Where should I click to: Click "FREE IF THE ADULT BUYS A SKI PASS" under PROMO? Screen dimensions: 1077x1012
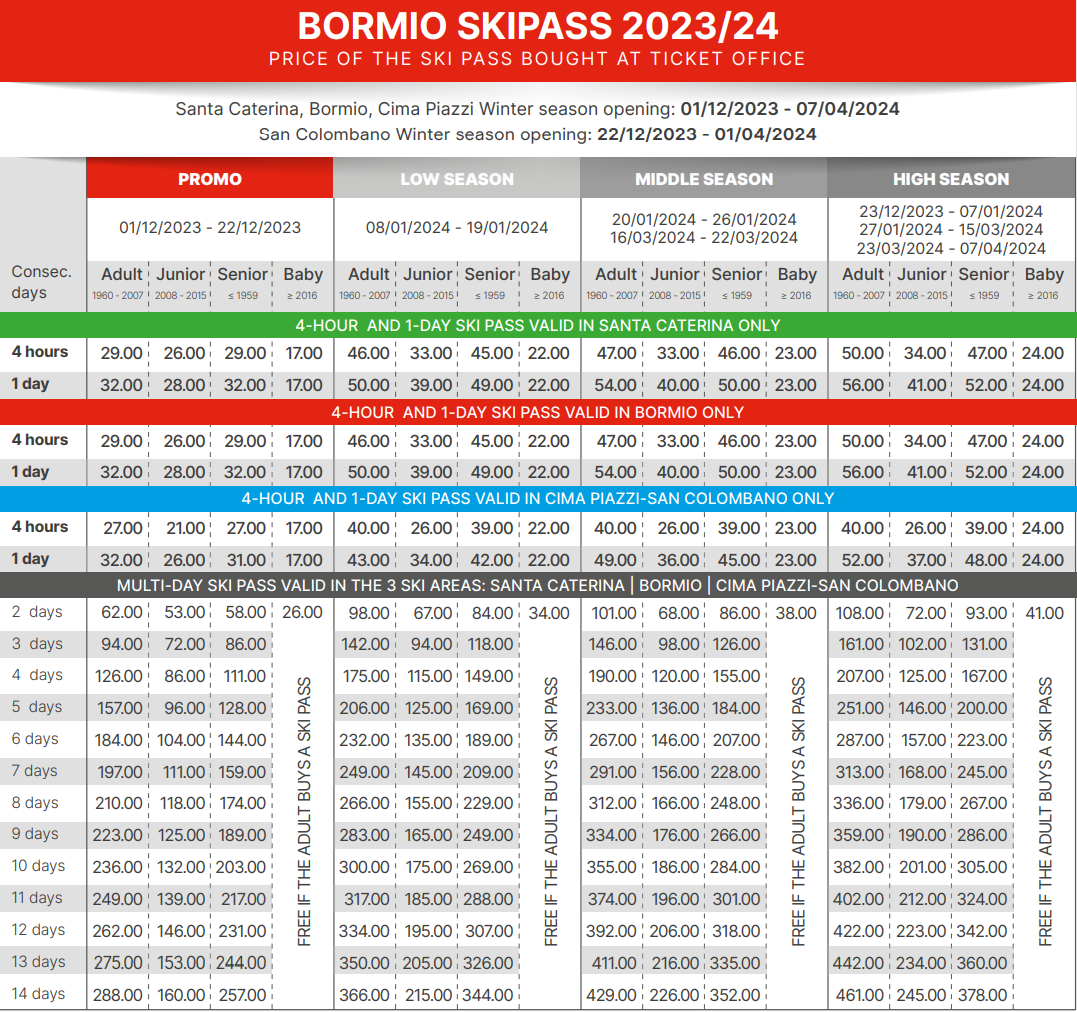(304, 811)
